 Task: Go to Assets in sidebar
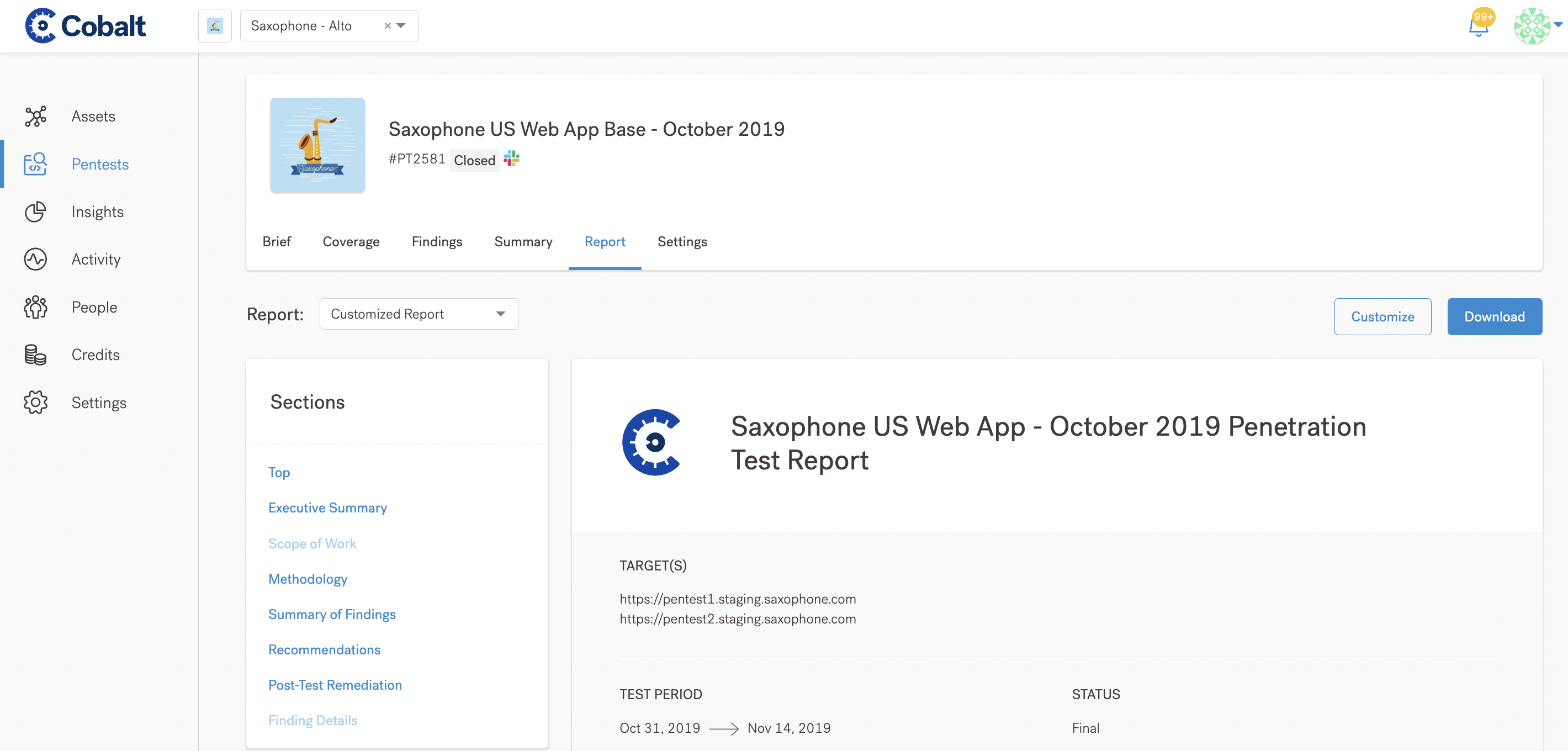[x=93, y=117]
